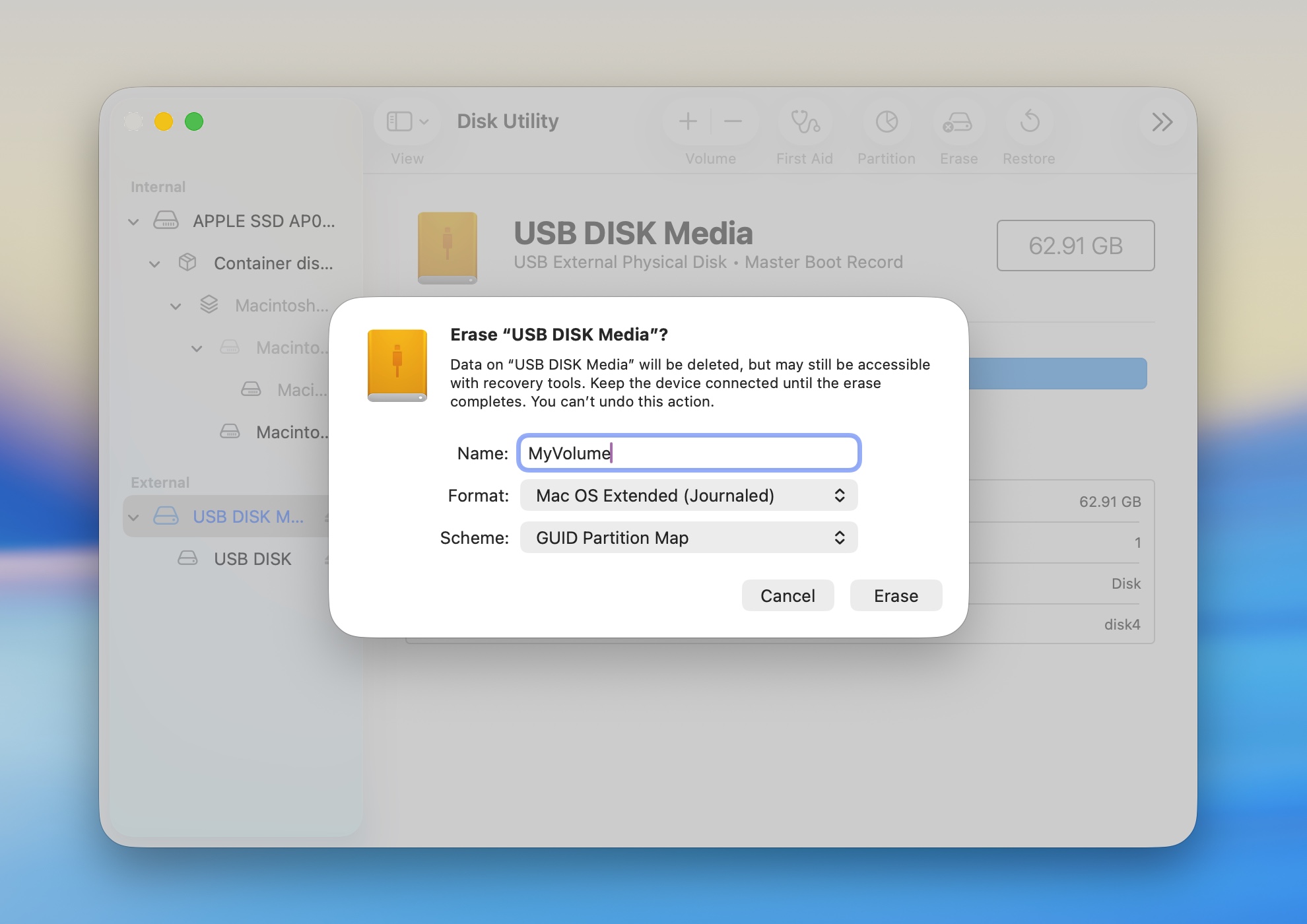
Task: Confirm with the Erase button
Action: [896, 596]
